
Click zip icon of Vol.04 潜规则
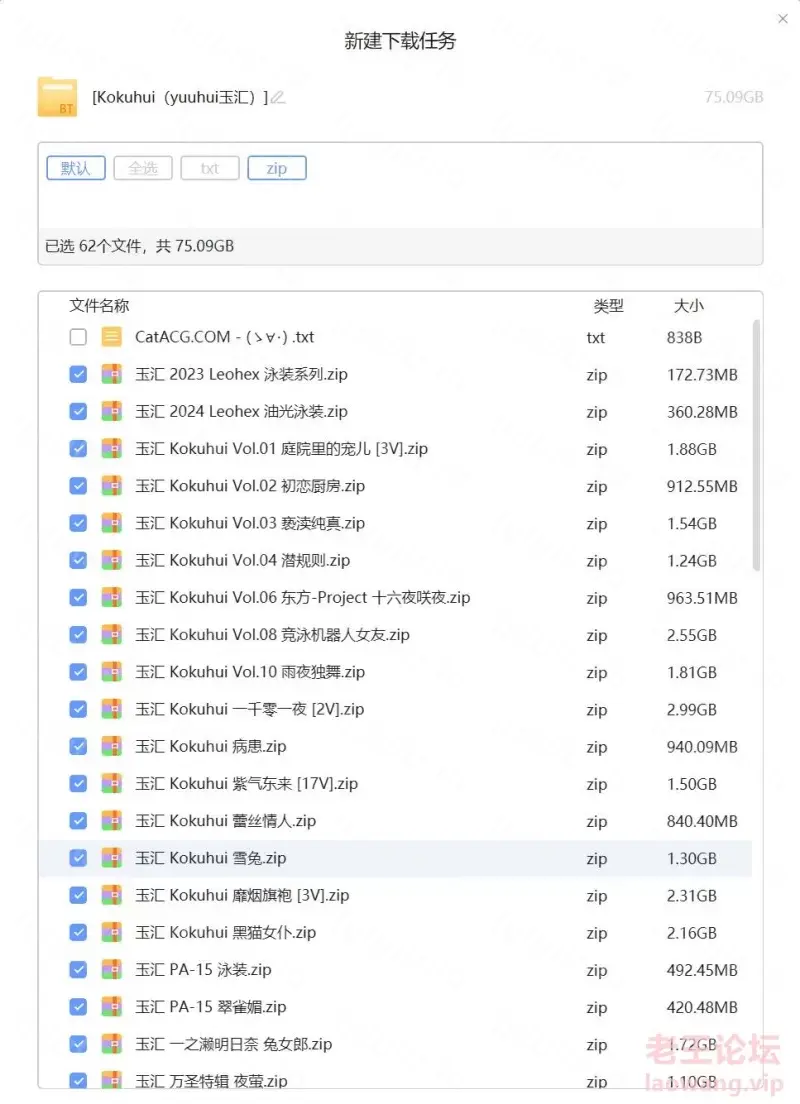[111, 560]
